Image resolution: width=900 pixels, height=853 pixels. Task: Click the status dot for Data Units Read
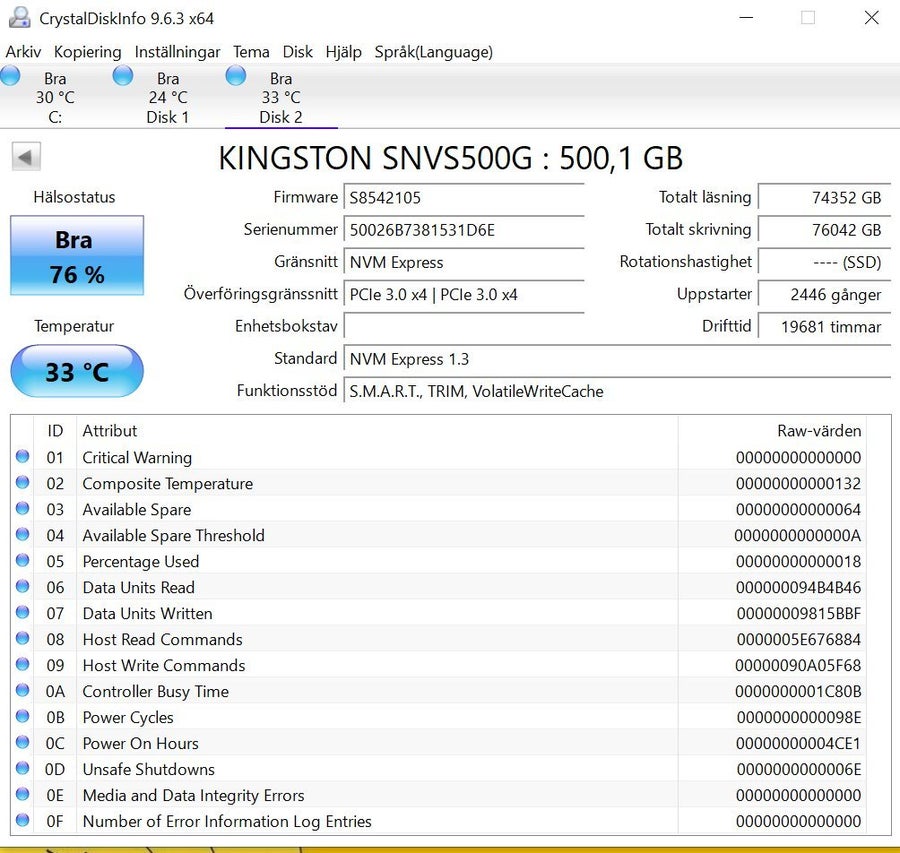[22, 586]
